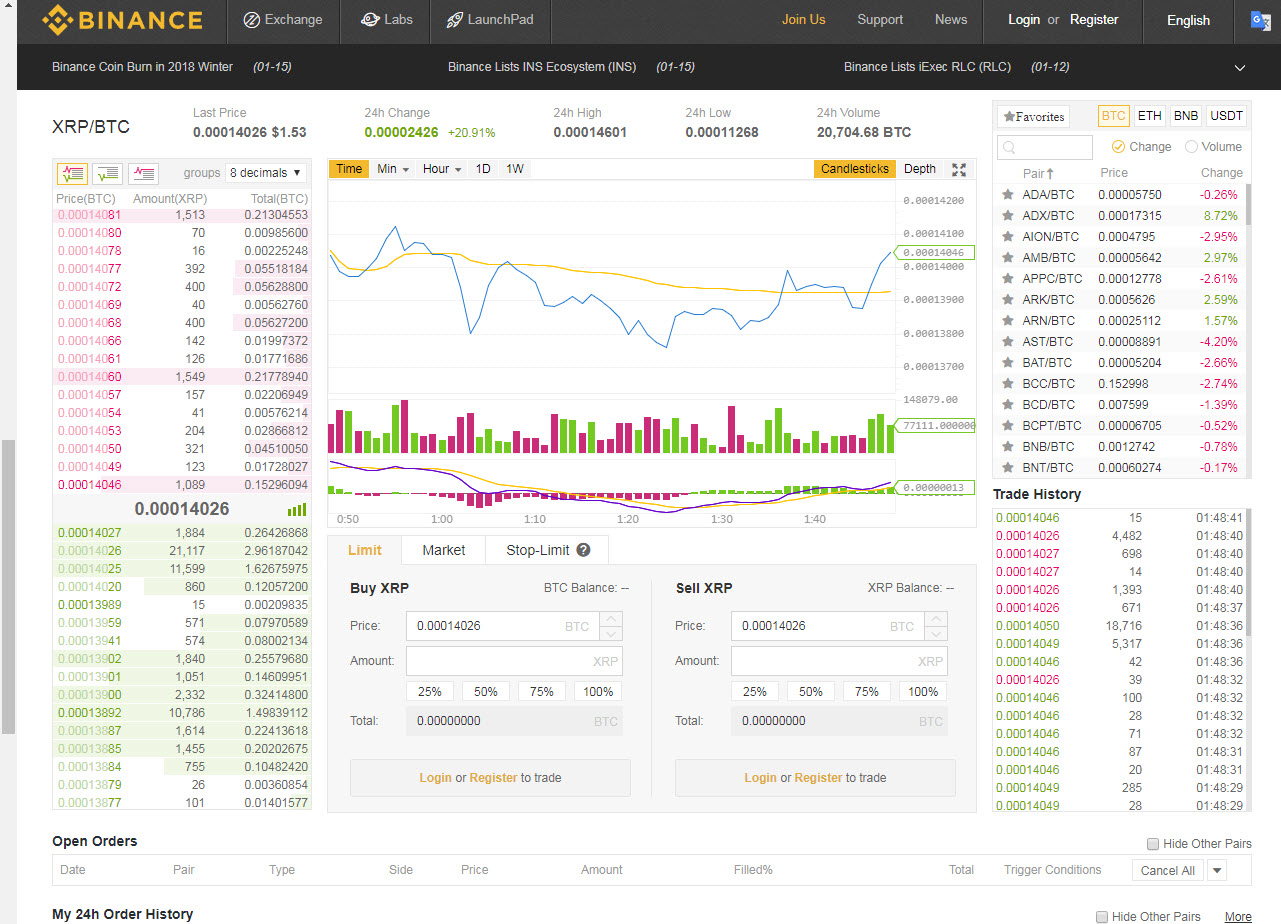Select the 1W chart interval
Viewport: 1281px width, 924px height.
515,169
